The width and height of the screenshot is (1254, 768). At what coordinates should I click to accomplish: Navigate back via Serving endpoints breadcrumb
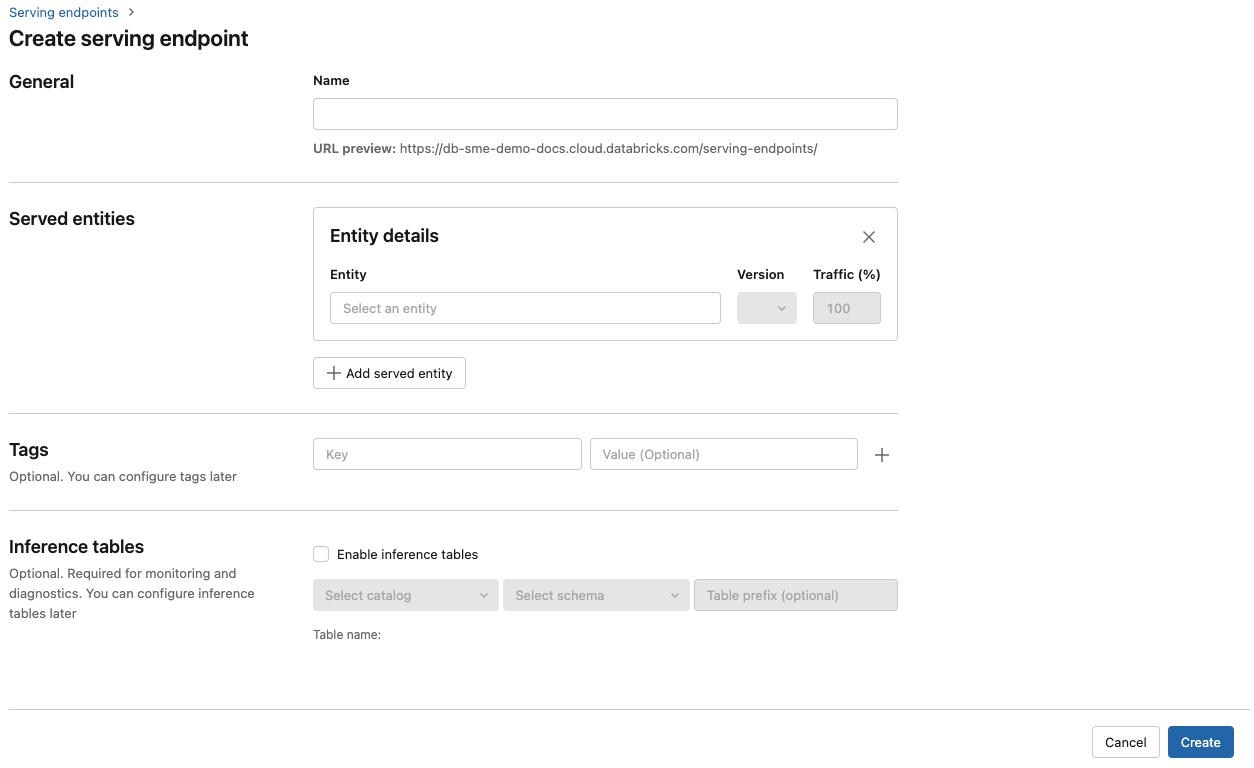tap(63, 12)
